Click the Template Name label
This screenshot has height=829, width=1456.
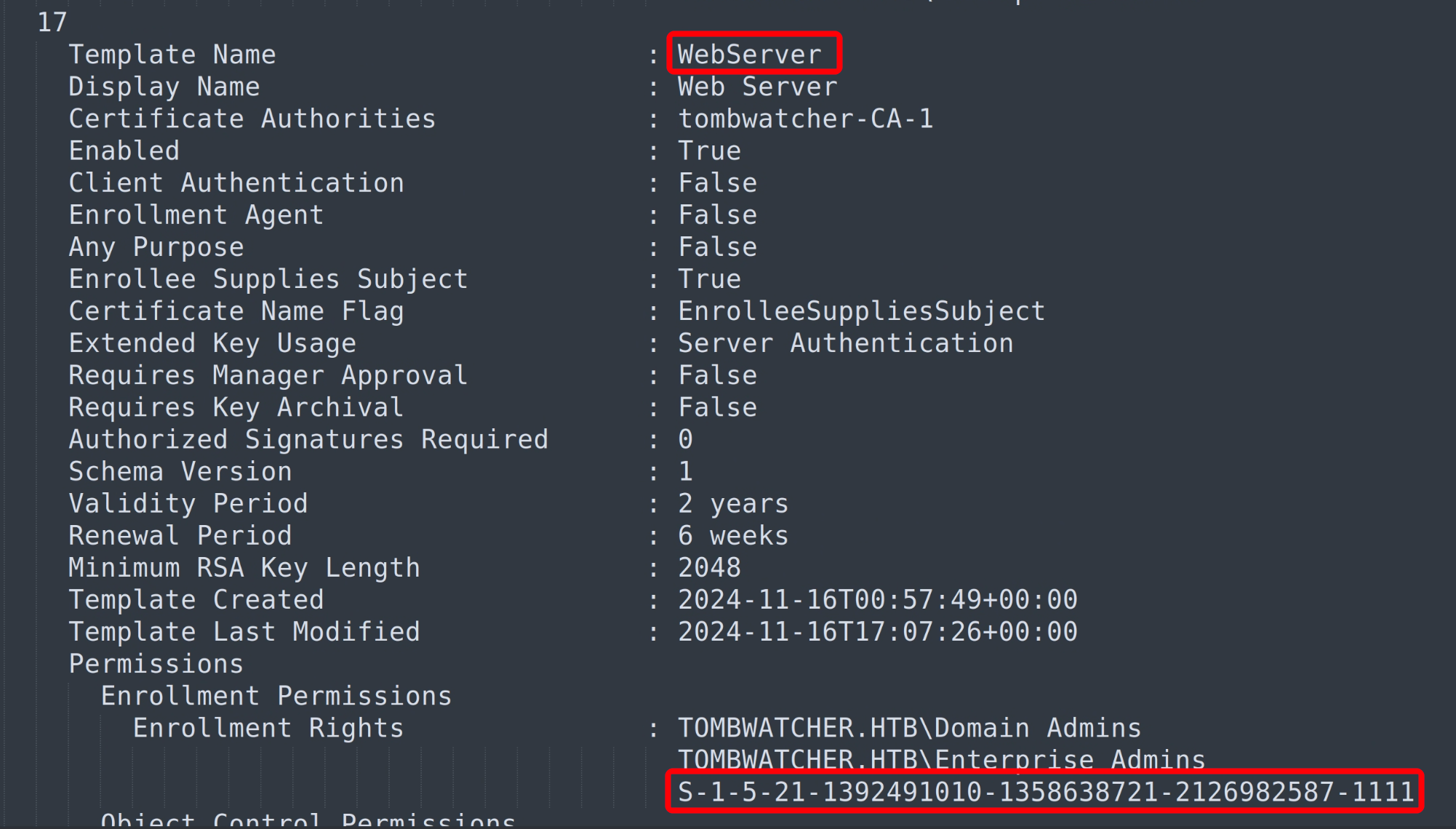[x=172, y=55]
